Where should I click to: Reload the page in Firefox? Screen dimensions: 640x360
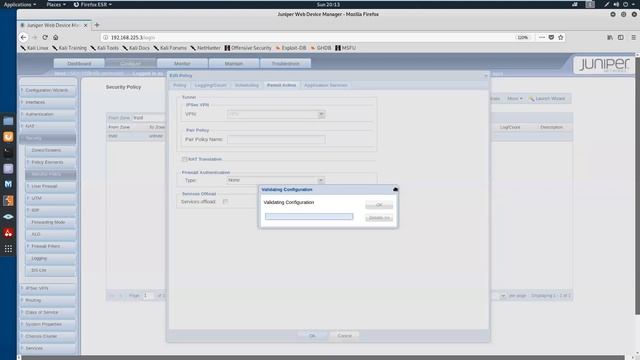pos(45,37)
